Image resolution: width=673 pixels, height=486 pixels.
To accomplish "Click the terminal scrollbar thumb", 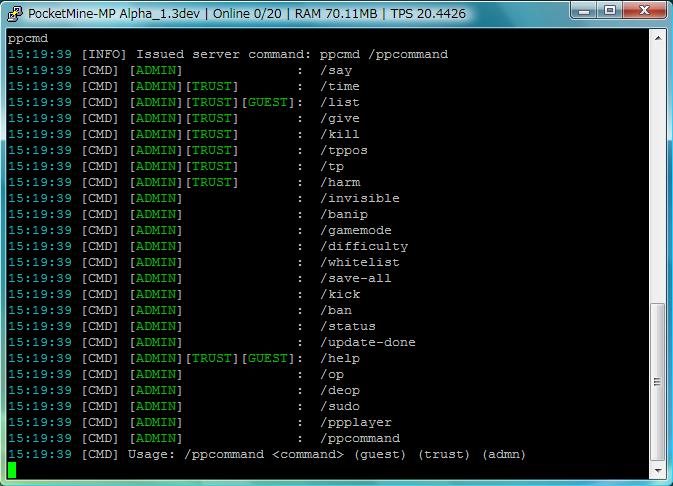I will coord(658,380).
